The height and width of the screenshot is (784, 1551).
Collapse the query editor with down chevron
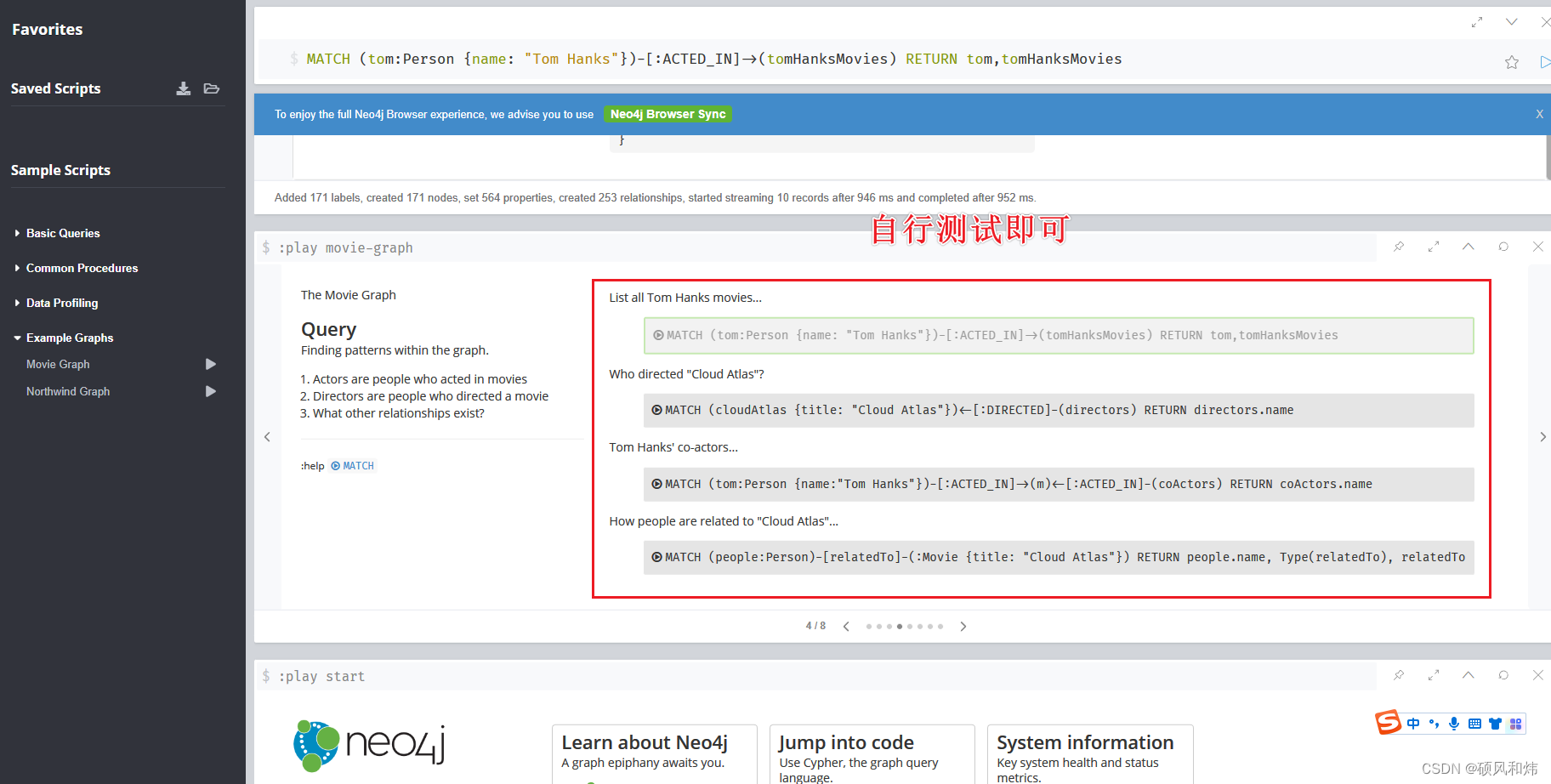point(1511,22)
